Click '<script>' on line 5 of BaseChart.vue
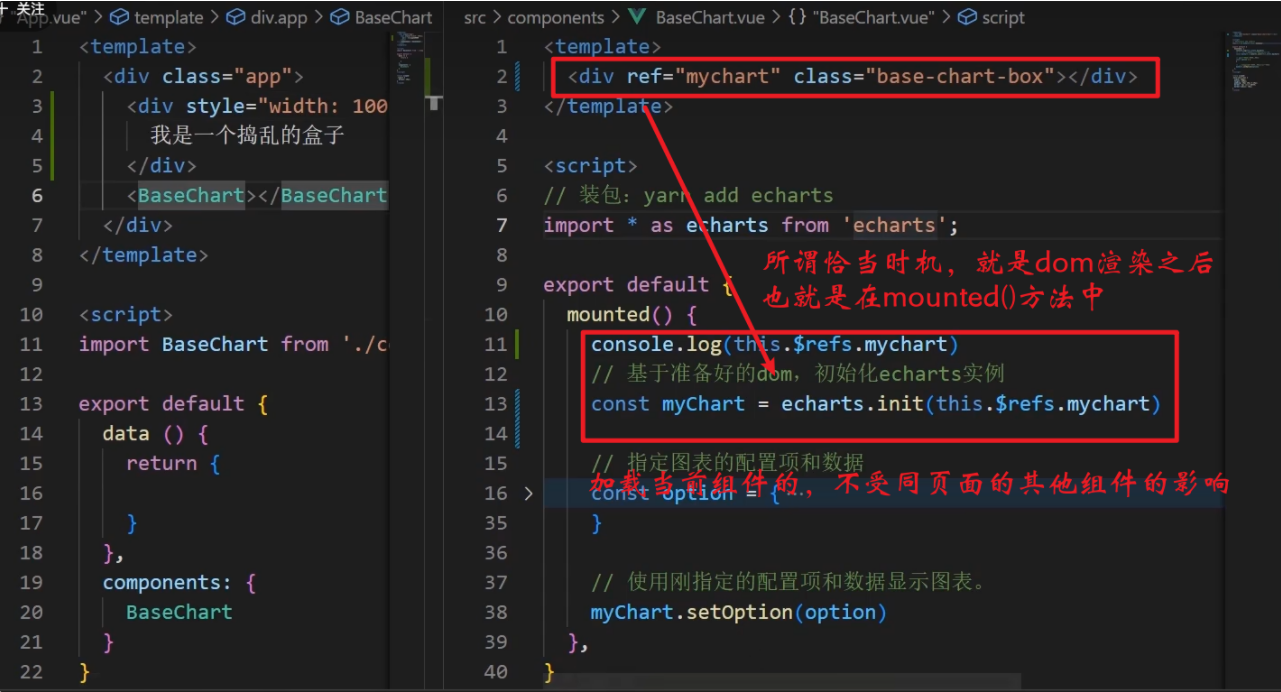The image size is (1281, 692). click(x=590, y=165)
